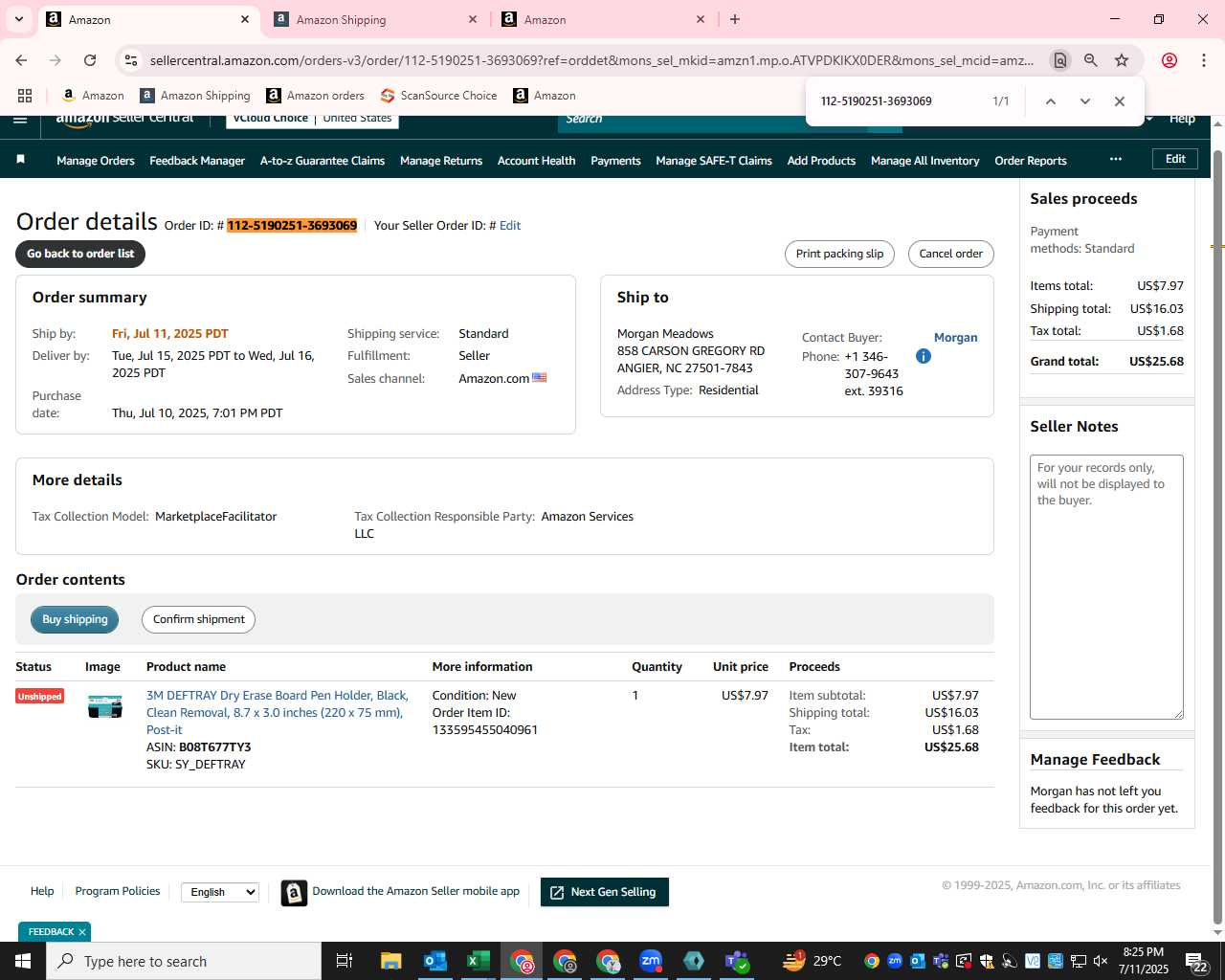The image size is (1225, 980).
Task: Open Manage Orders menu
Action: click(x=96, y=161)
